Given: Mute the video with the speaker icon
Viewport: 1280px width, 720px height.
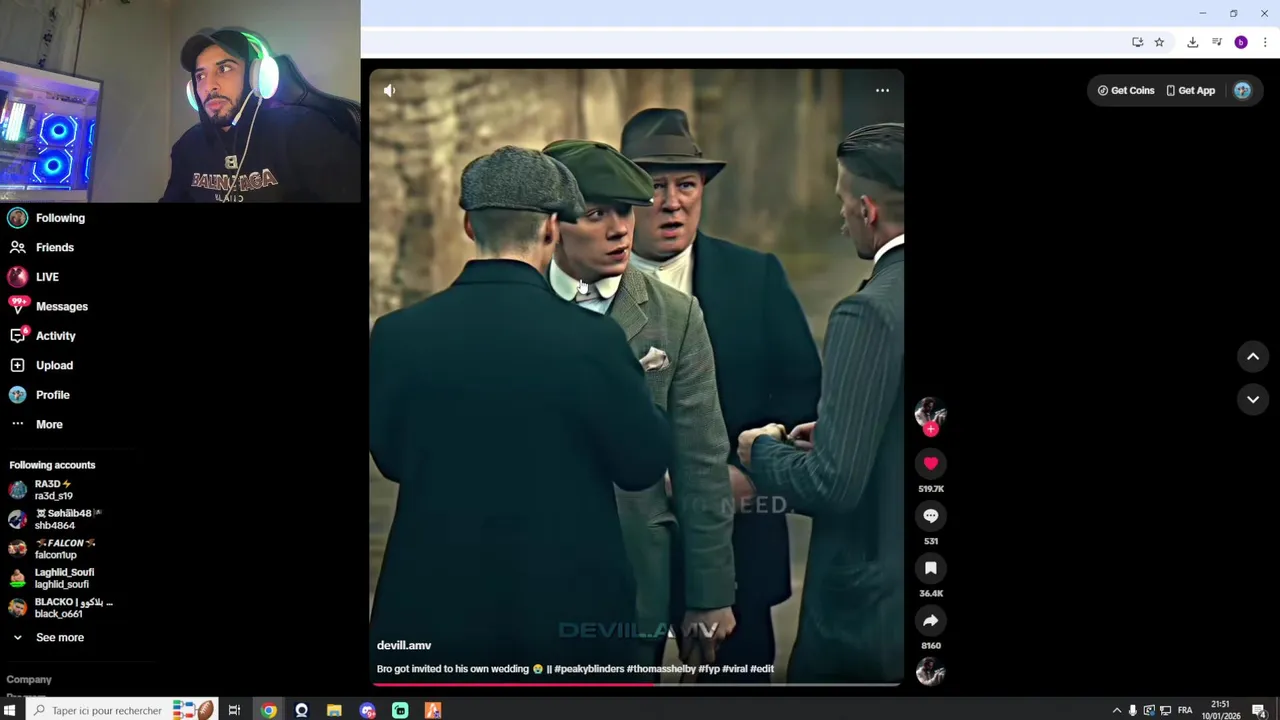Looking at the screenshot, I should [390, 91].
